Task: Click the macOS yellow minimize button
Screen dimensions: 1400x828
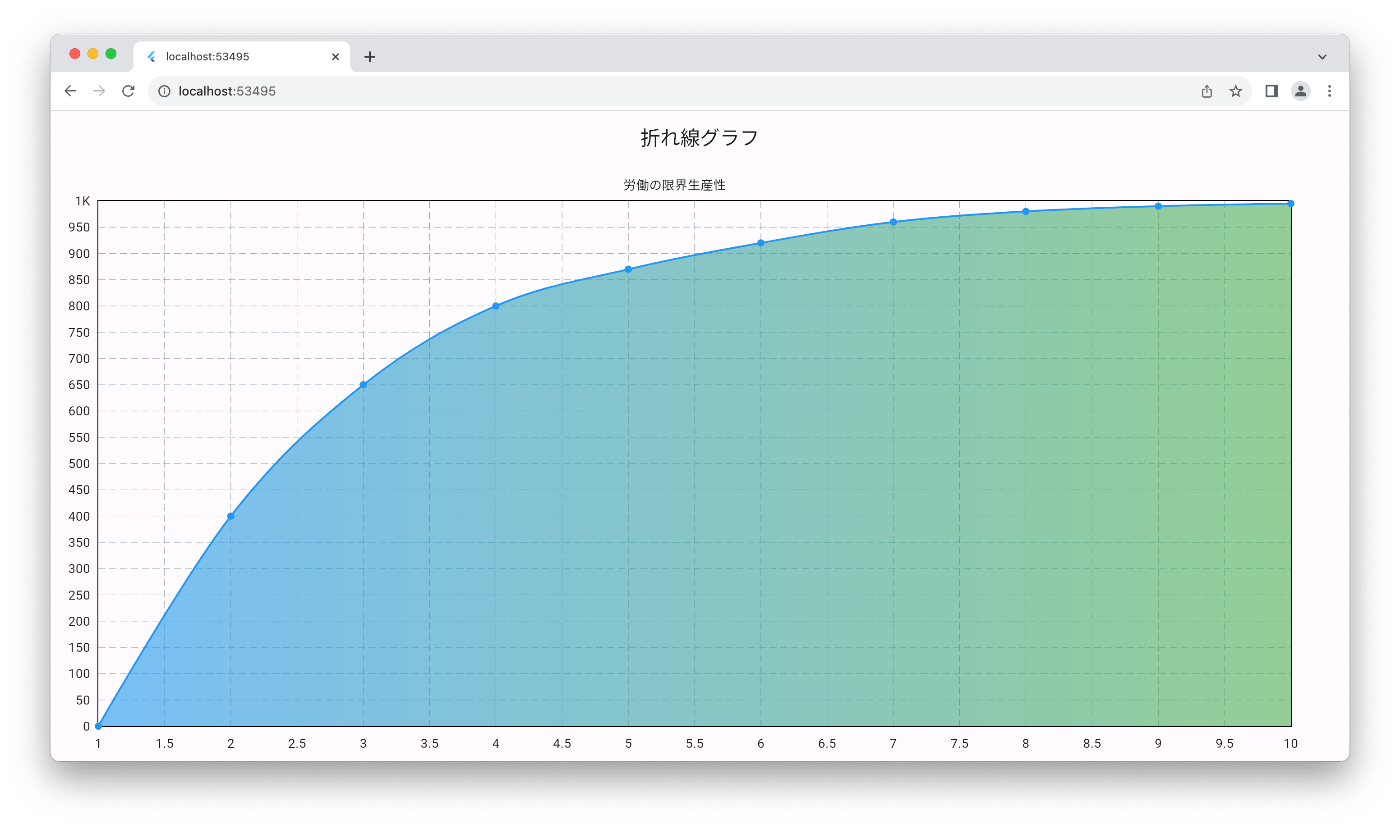Action: (93, 54)
